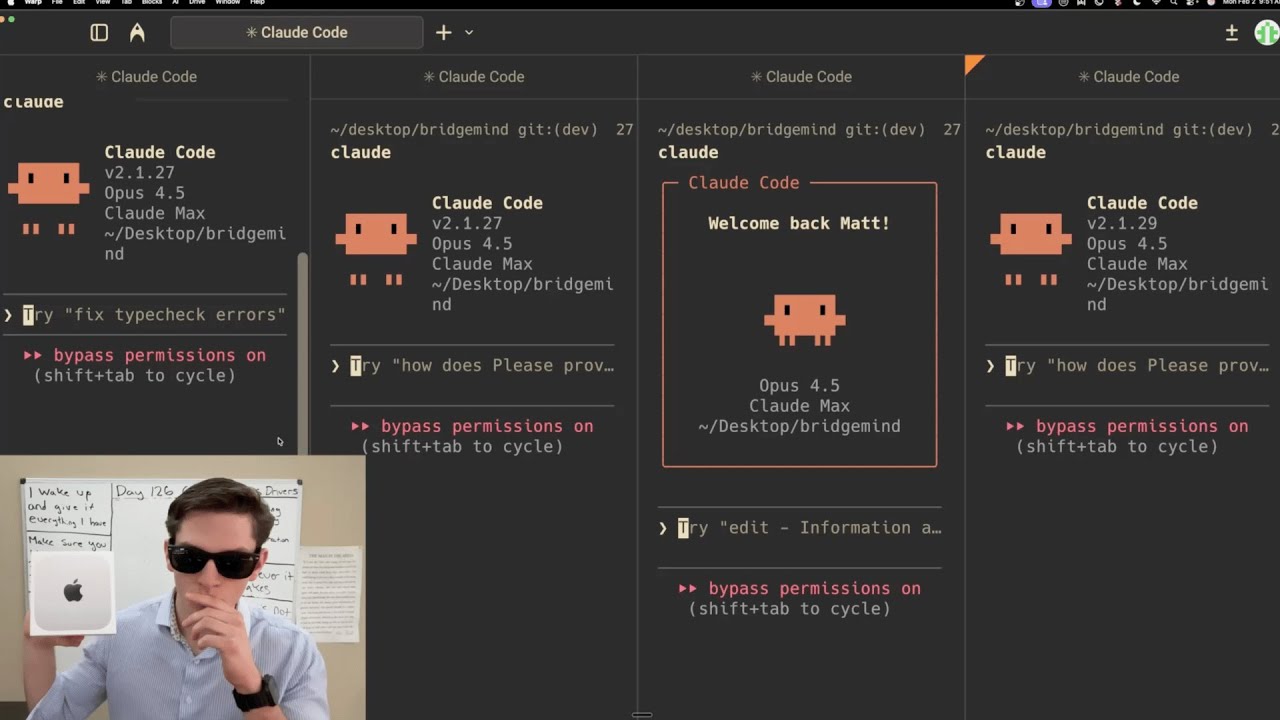Click "~/Desktop/bridgemind" inside the Welcome box

click(799, 426)
